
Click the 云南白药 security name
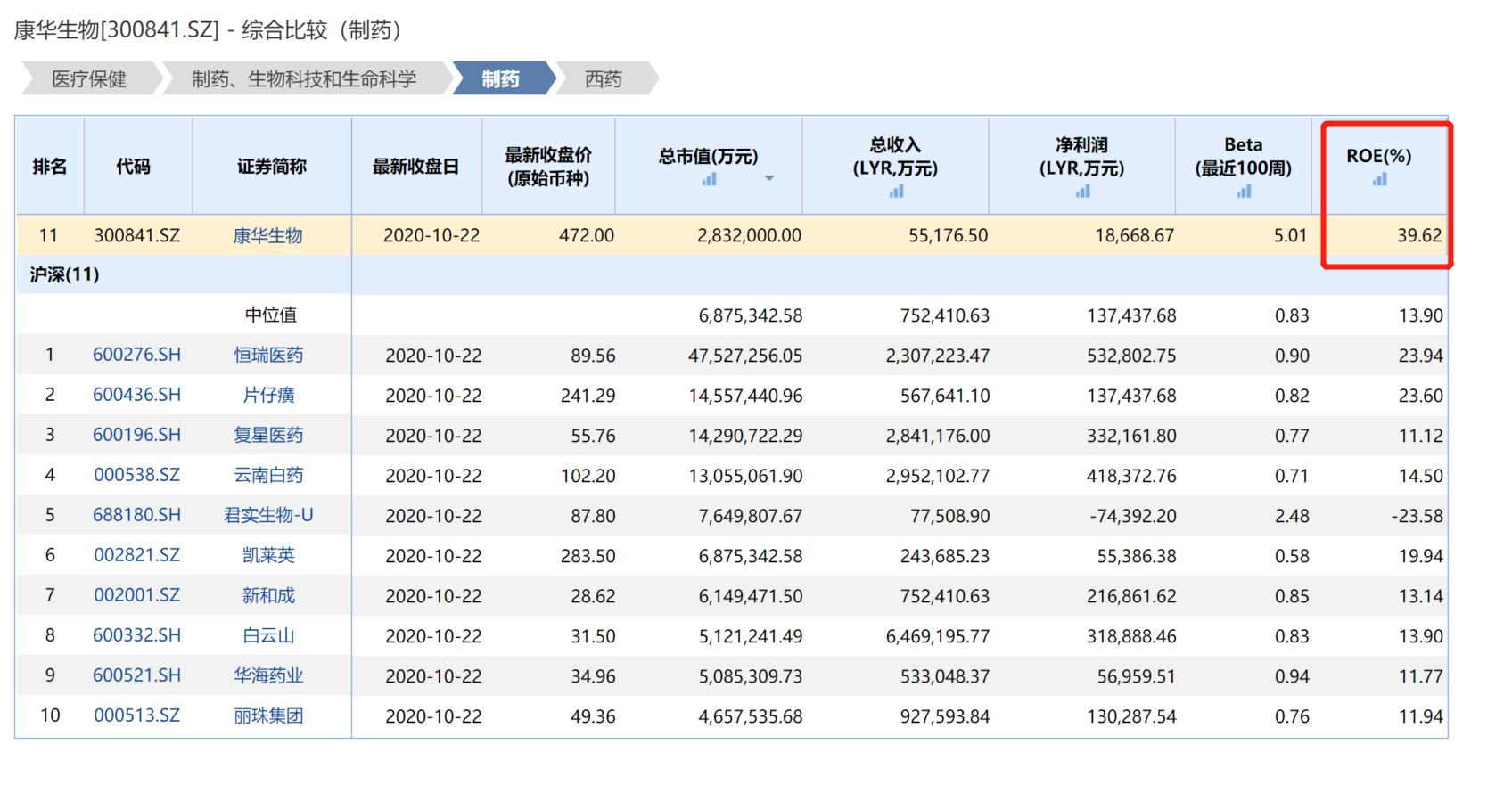pyautogui.click(x=268, y=475)
